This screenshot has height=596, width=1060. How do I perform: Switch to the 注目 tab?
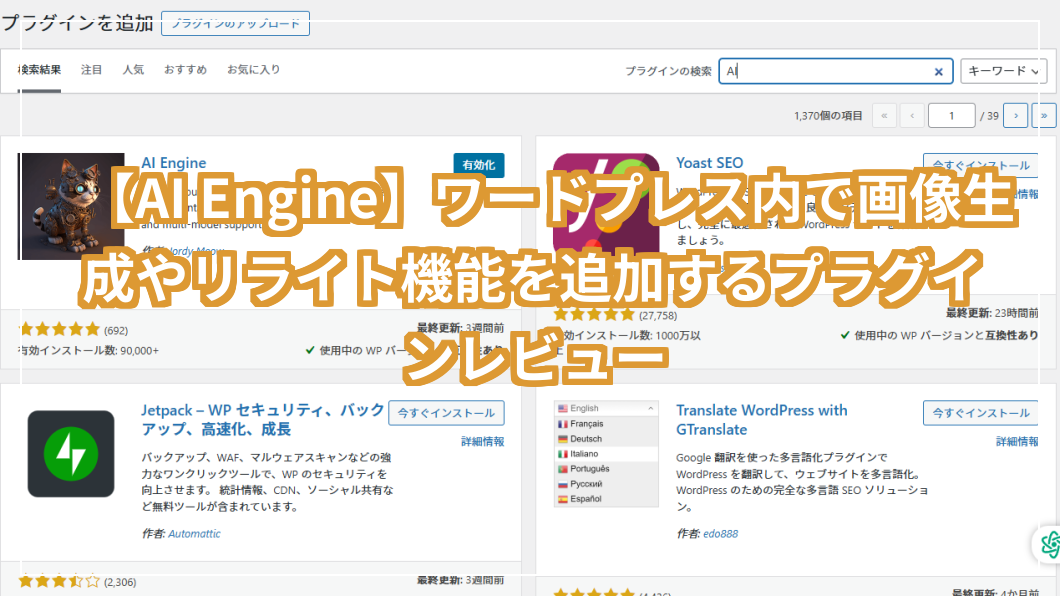92,70
